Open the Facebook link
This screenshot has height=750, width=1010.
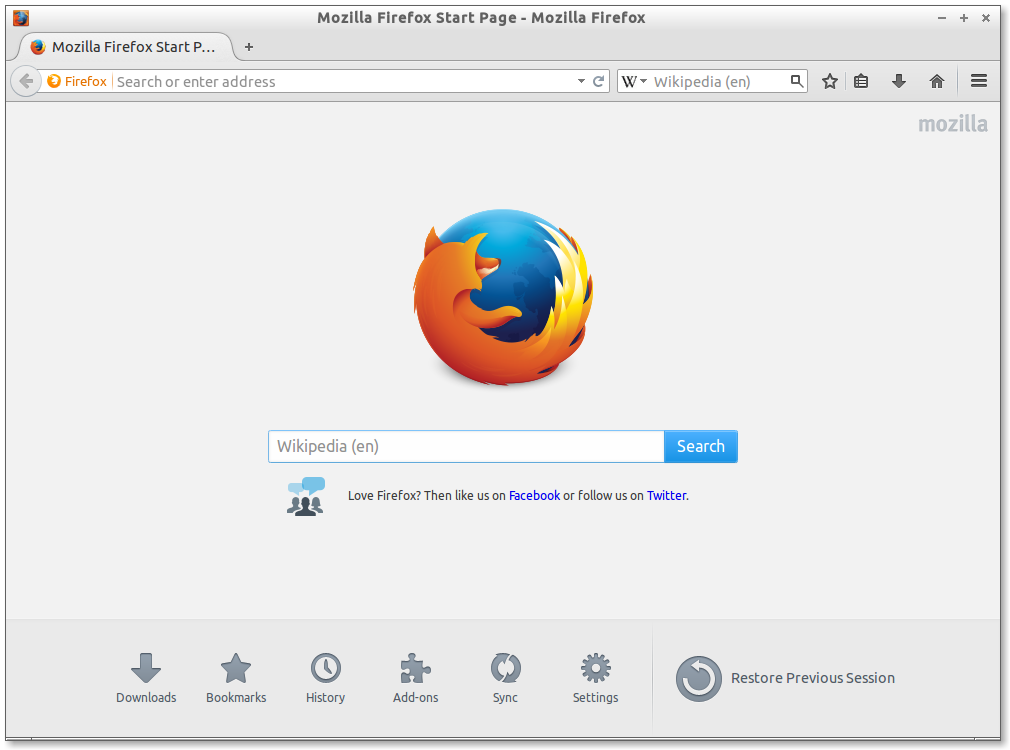point(534,495)
